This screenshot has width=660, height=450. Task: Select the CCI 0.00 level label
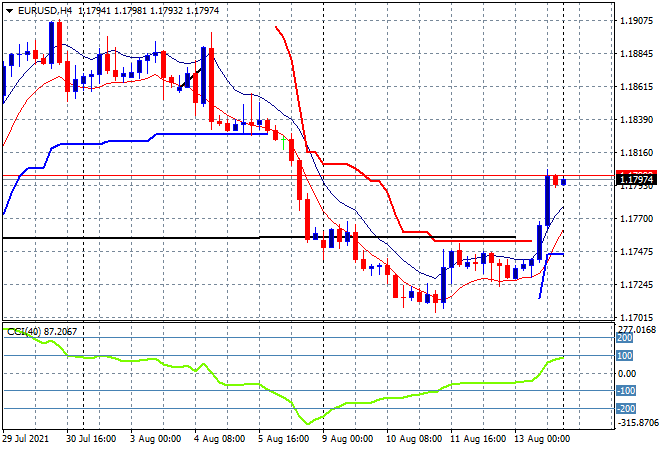click(x=627, y=373)
